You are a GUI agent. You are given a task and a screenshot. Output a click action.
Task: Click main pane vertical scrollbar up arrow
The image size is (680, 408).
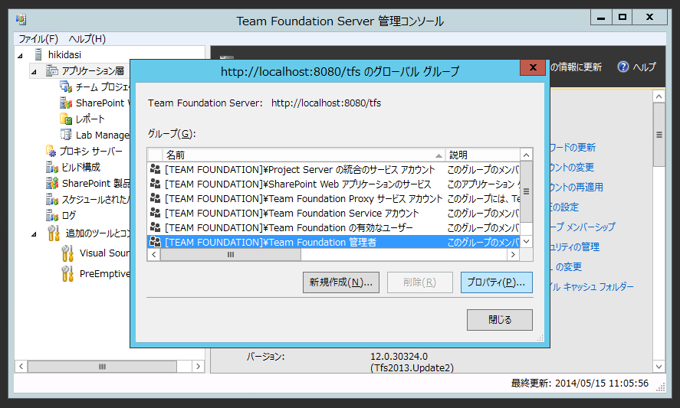click(x=659, y=96)
